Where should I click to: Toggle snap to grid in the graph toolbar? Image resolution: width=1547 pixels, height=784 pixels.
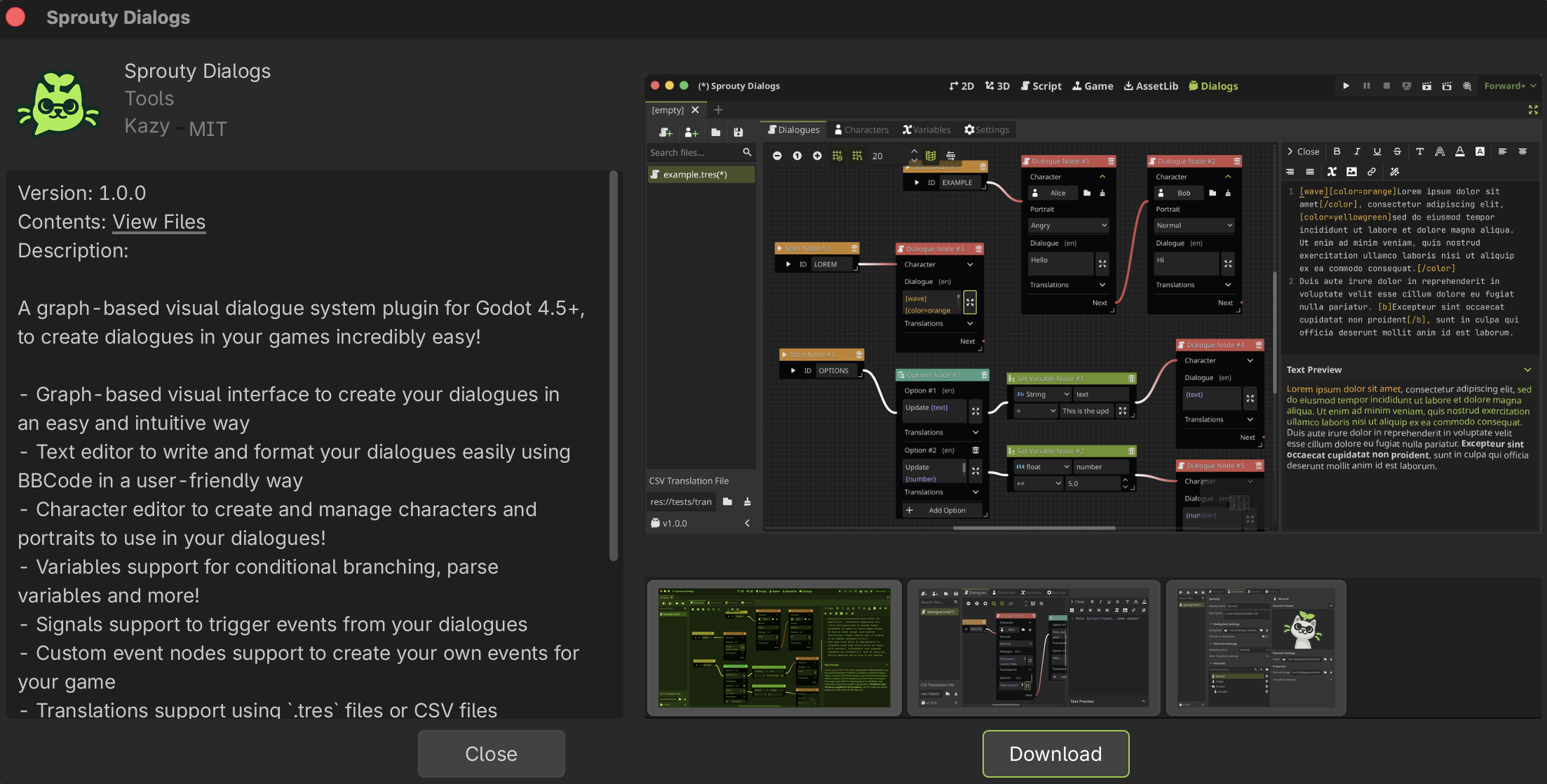[x=857, y=155]
